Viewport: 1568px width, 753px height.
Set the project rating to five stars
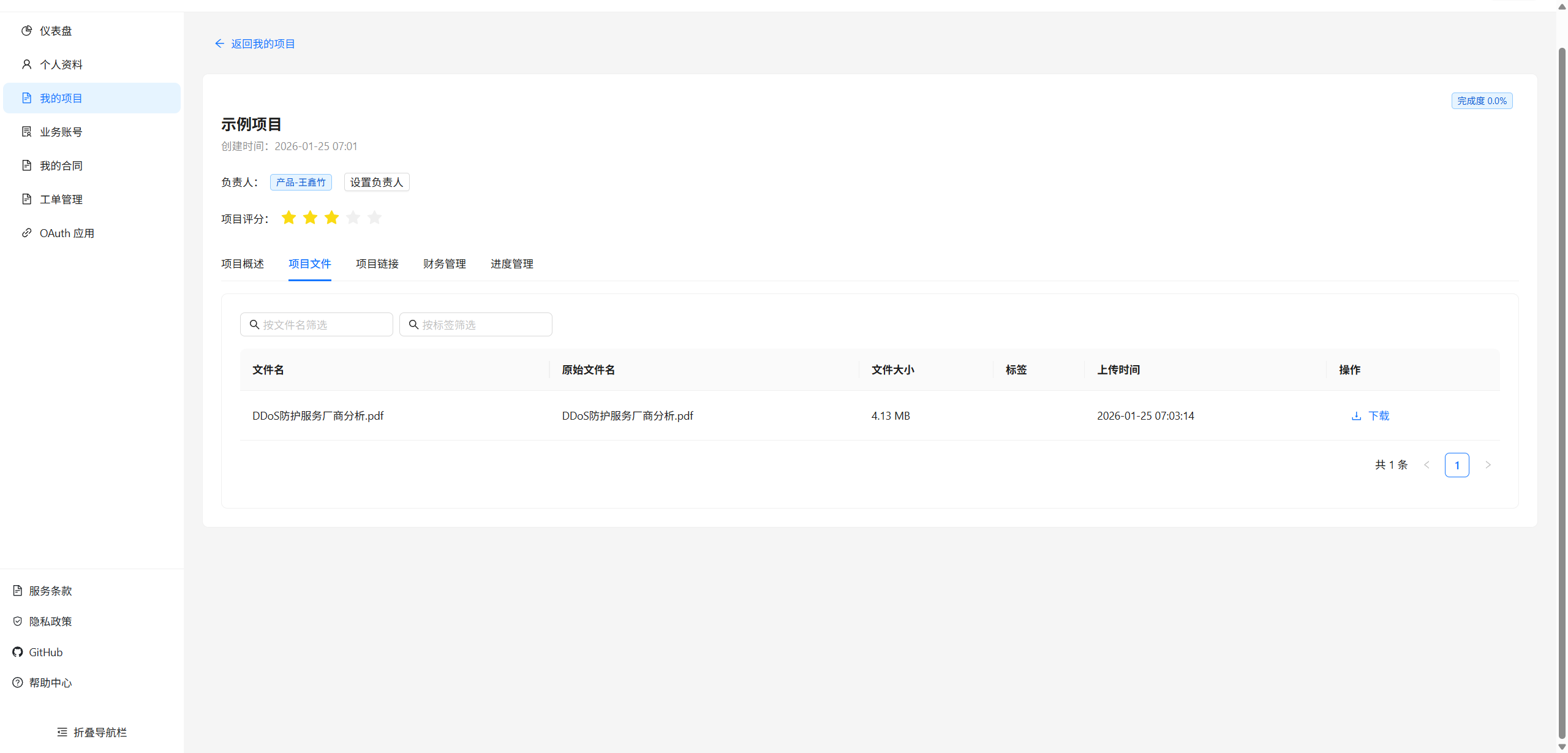tap(374, 218)
